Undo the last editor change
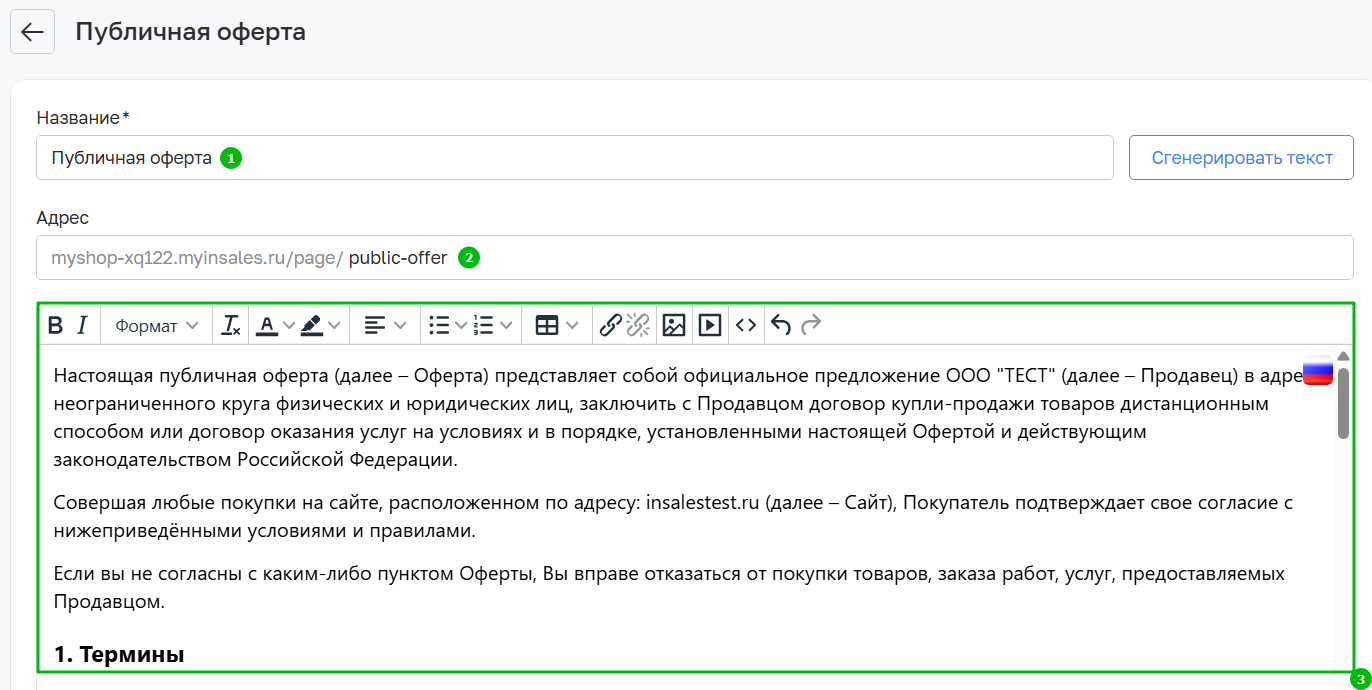The image size is (1372, 690). (781, 325)
